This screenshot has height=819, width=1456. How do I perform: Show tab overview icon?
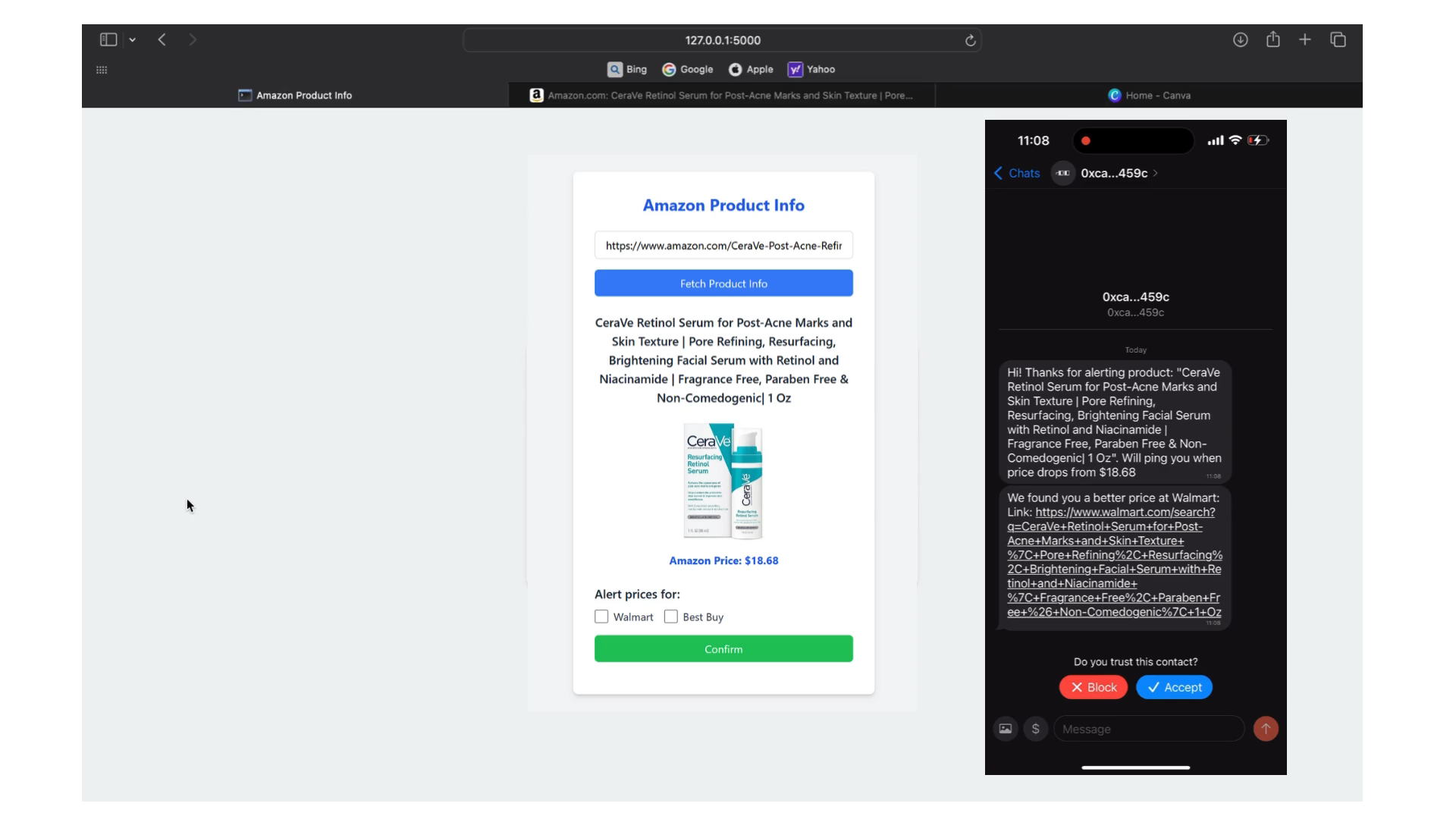coord(1338,39)
